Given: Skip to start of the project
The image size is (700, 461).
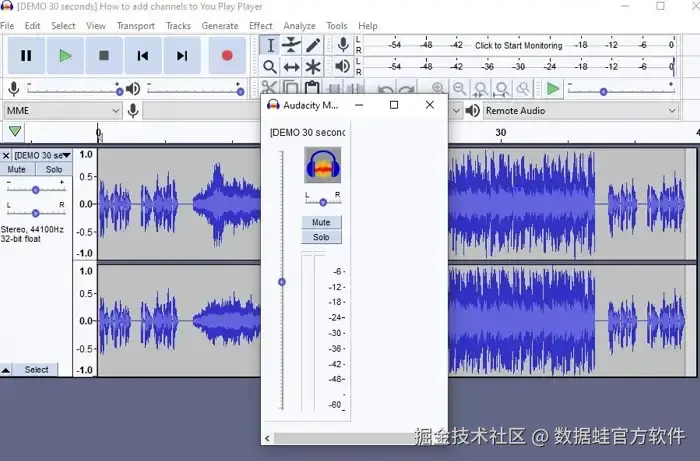Looking at the screenshot, I should click(x=143, y=55).
